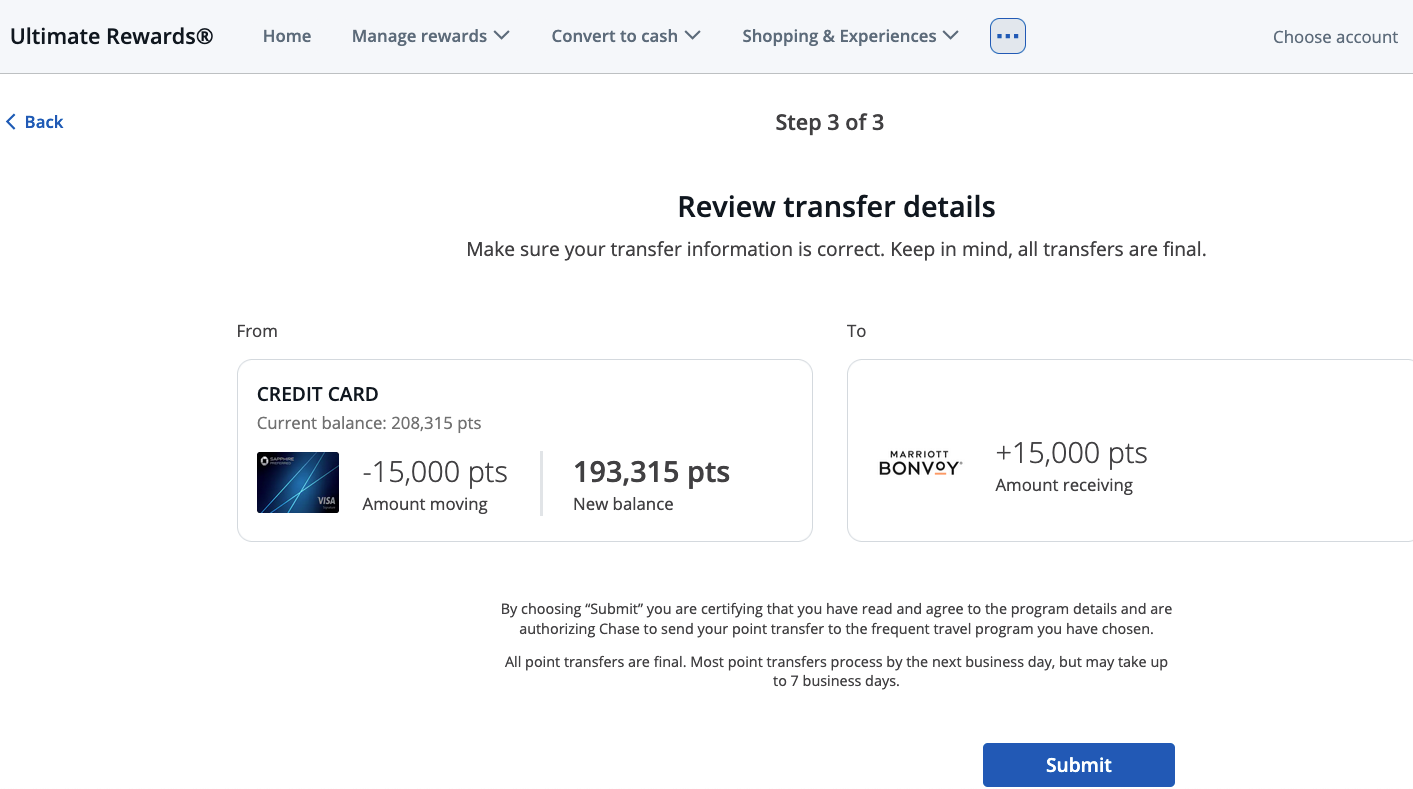
Task: Click the -15,000 pts amount moving value
Action: pyautogui.click(x=435, y=471)
